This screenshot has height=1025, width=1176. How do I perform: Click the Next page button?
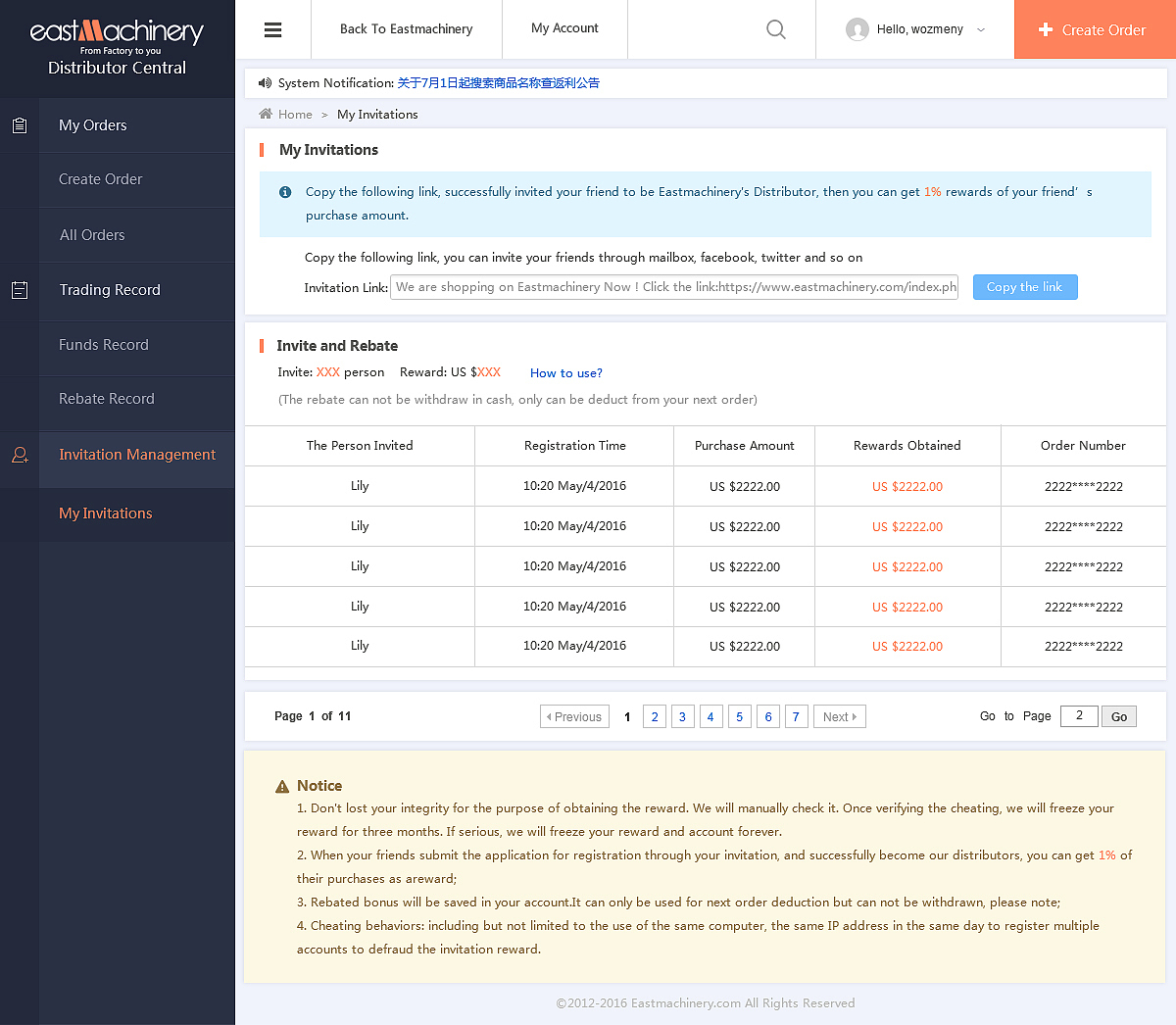(x=840, y=716)
